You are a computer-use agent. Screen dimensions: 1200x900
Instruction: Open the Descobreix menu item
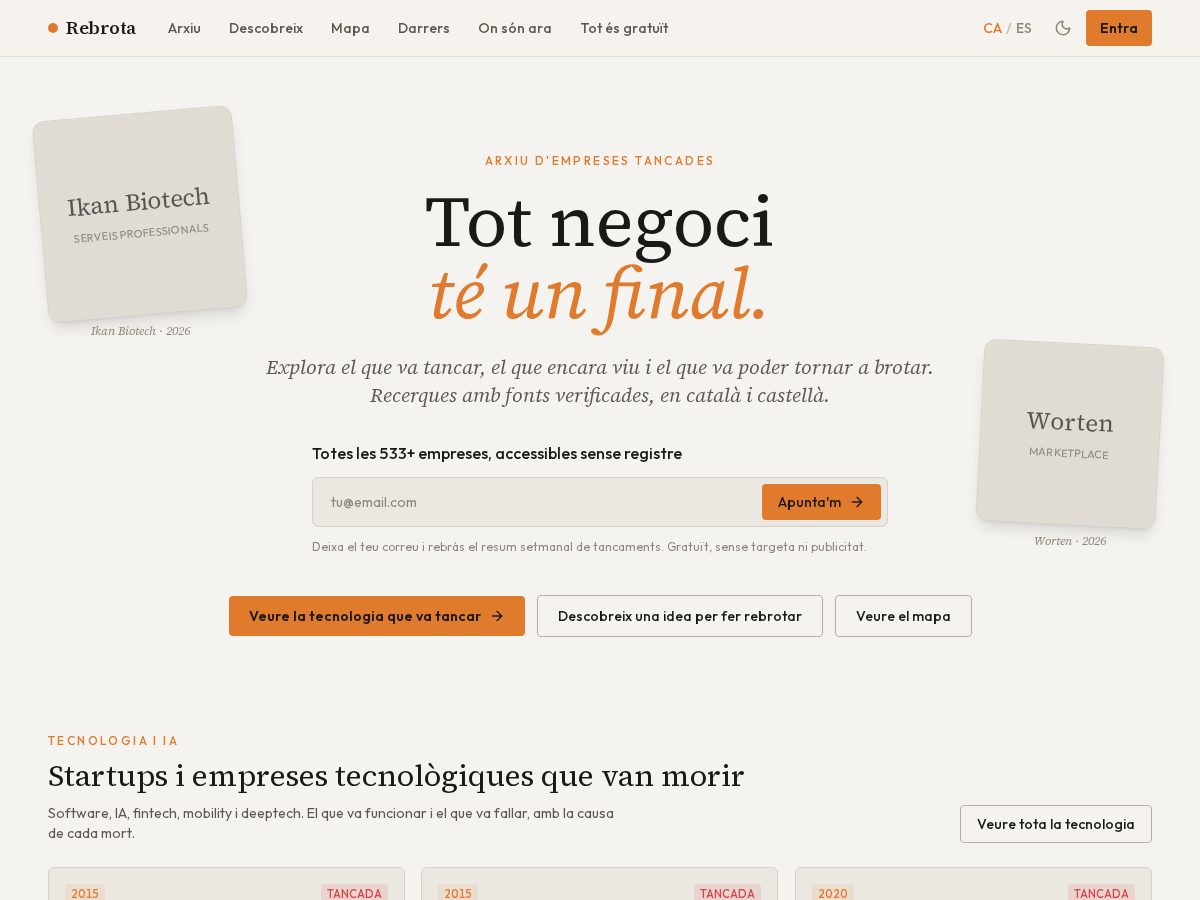(x=266, y=28)
